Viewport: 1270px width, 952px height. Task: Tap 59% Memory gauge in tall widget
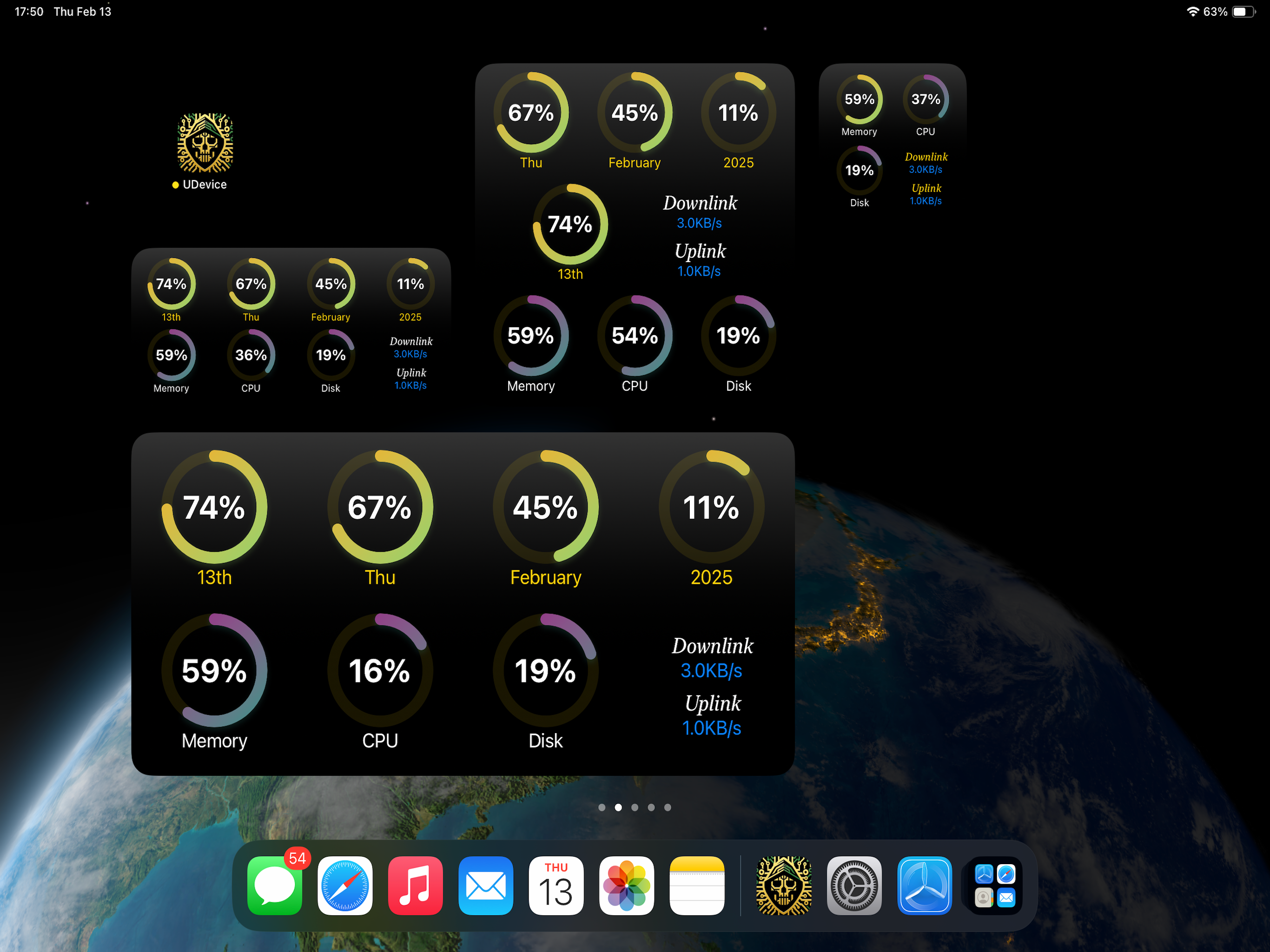531,335
